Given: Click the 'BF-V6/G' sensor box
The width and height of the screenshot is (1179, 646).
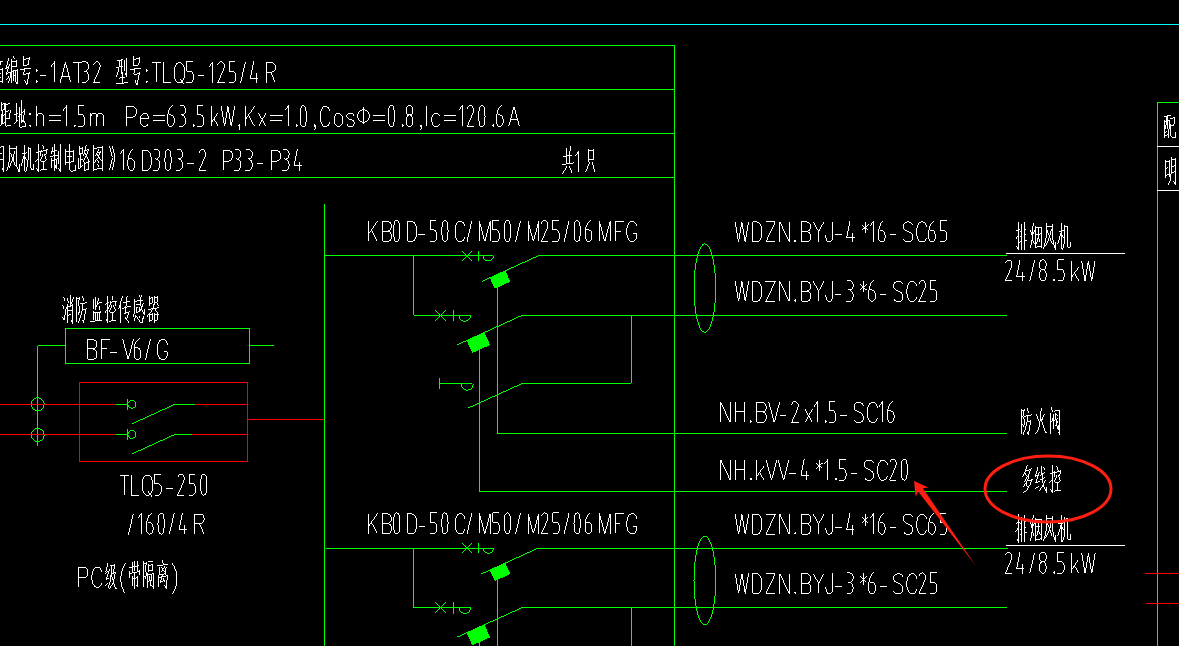Looking at the screenshot, I should pyautogui.click(x=157, y=346).
